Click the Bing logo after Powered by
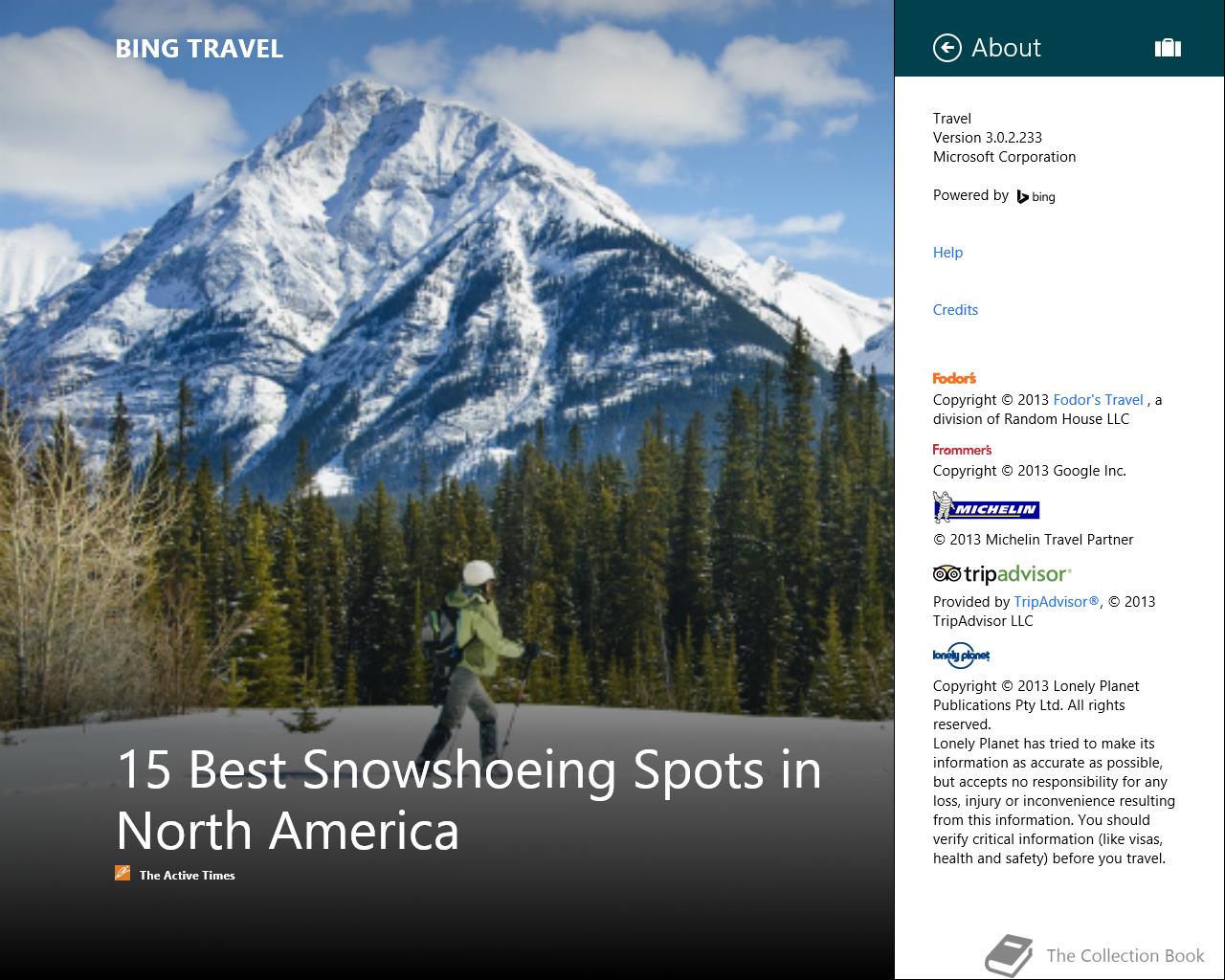Viewport: 1225px width, 980px height. pyautogui.click(x=1036, y=196)
